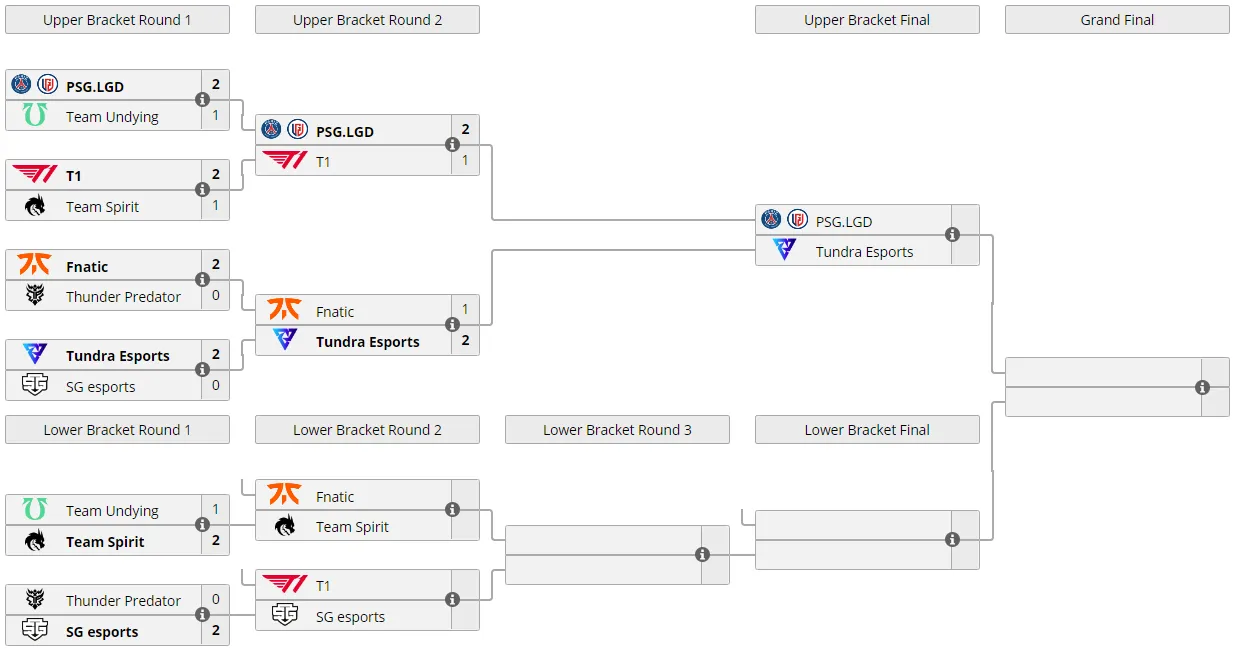The height and width of the screenshot is (659, 1235).
Task: Click info icon on Upper Bracket Final match
Action: [952, 235]
